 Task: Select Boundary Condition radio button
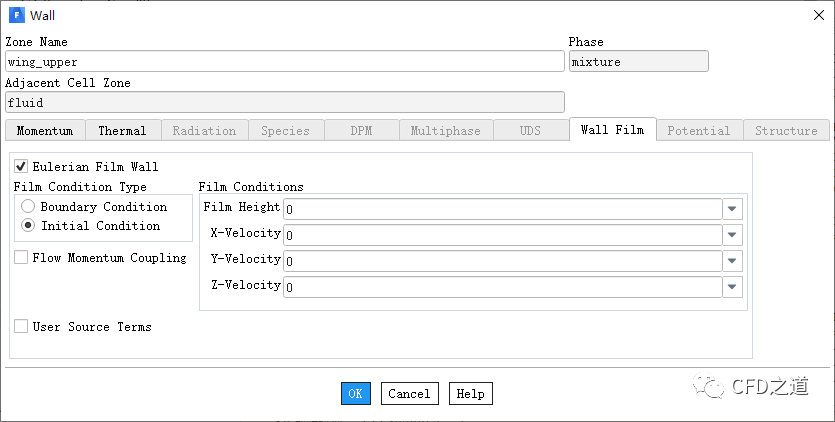28,207
